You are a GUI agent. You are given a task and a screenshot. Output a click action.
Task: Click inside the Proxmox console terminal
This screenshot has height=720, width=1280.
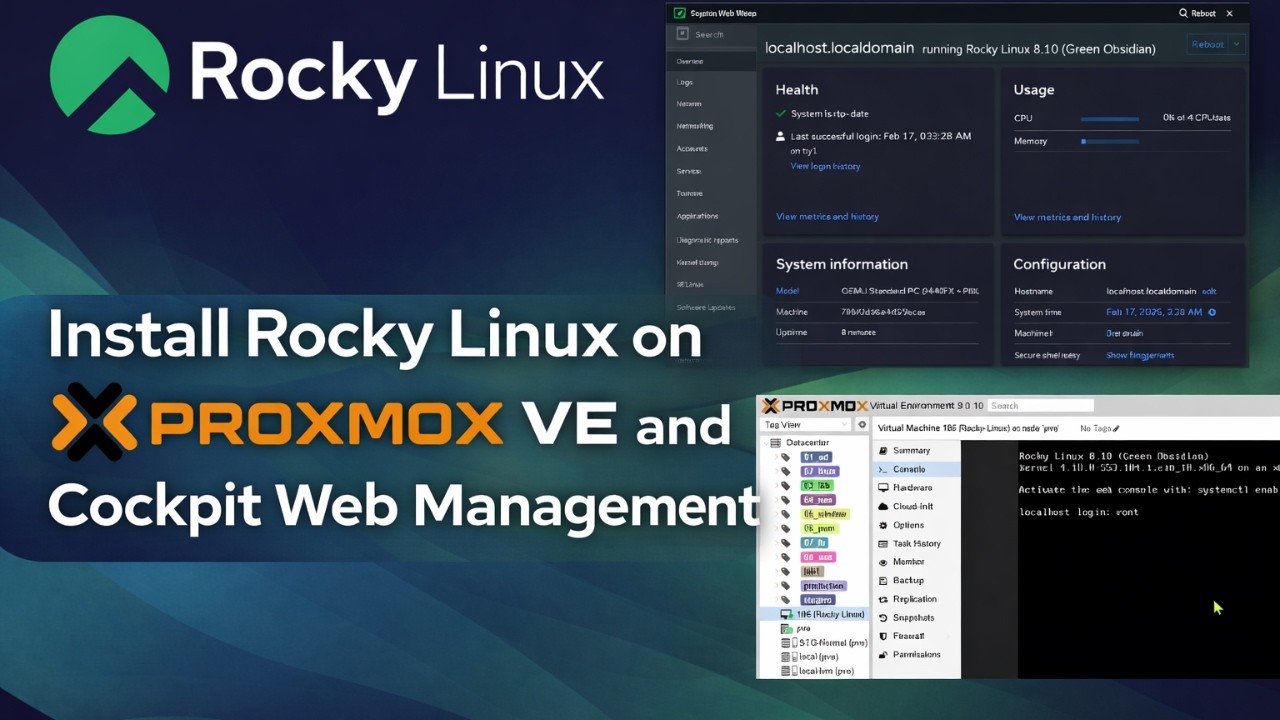[x=1148, y=560]
